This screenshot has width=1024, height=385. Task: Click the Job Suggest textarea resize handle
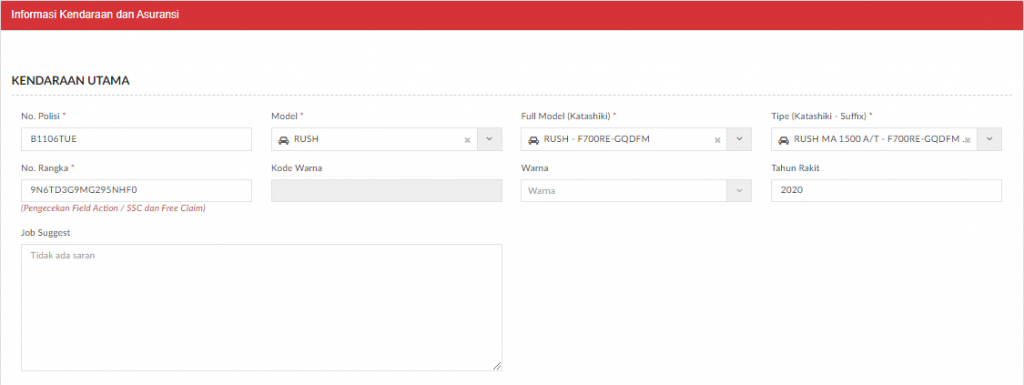(x=498, y=367)
